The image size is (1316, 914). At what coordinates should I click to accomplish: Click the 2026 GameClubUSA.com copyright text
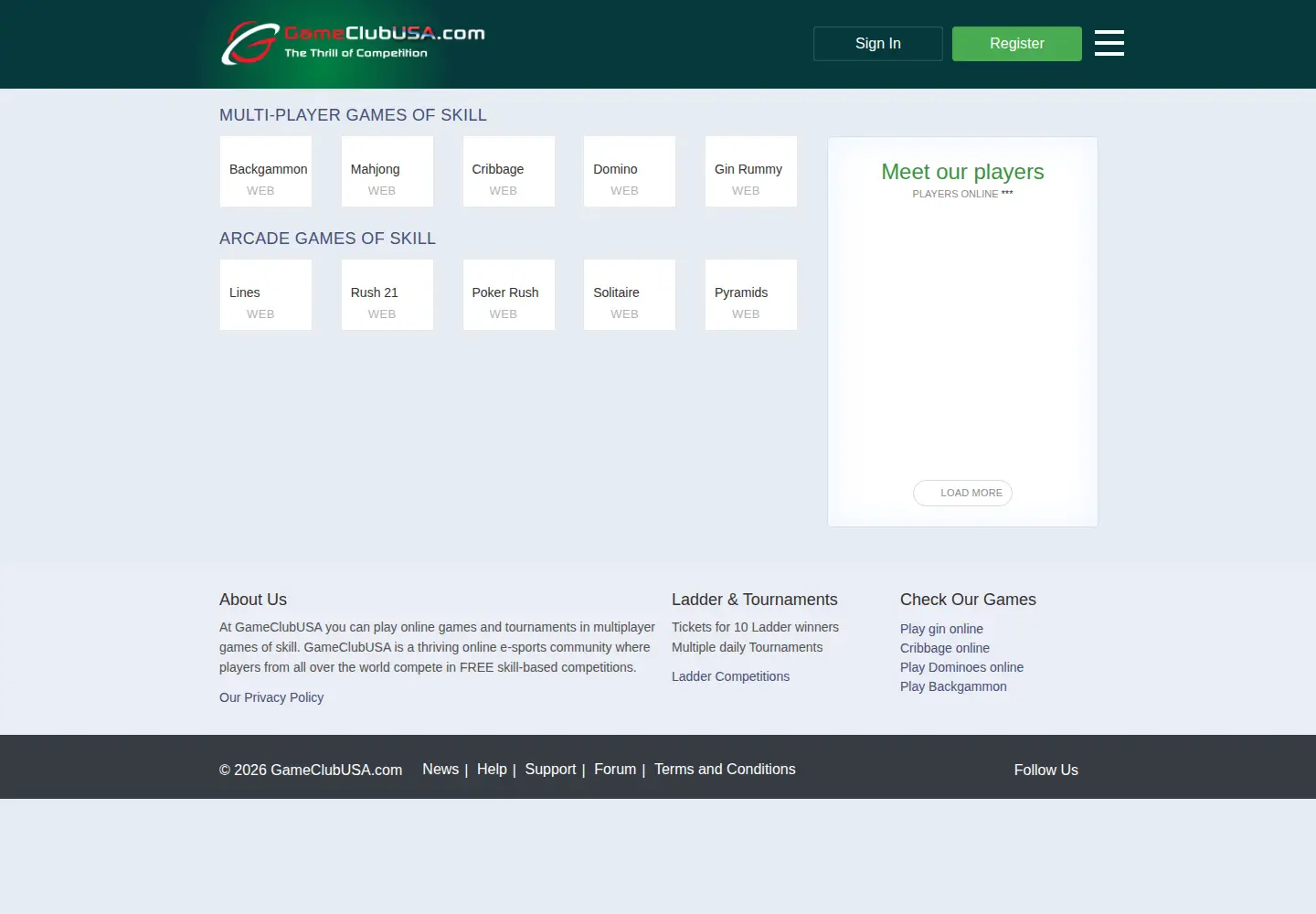311,771
